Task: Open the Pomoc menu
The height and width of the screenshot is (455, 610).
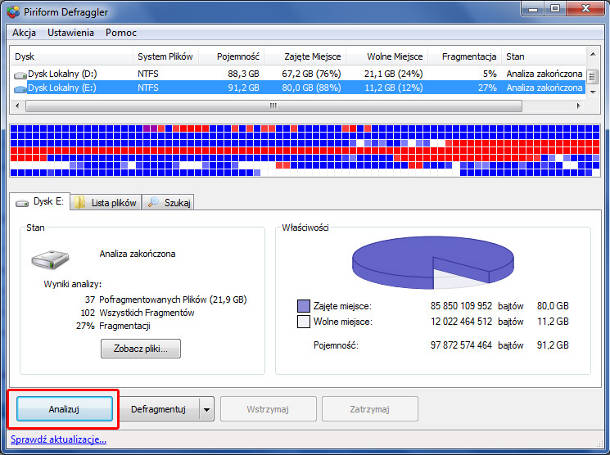Action: [x=121, y=33]
